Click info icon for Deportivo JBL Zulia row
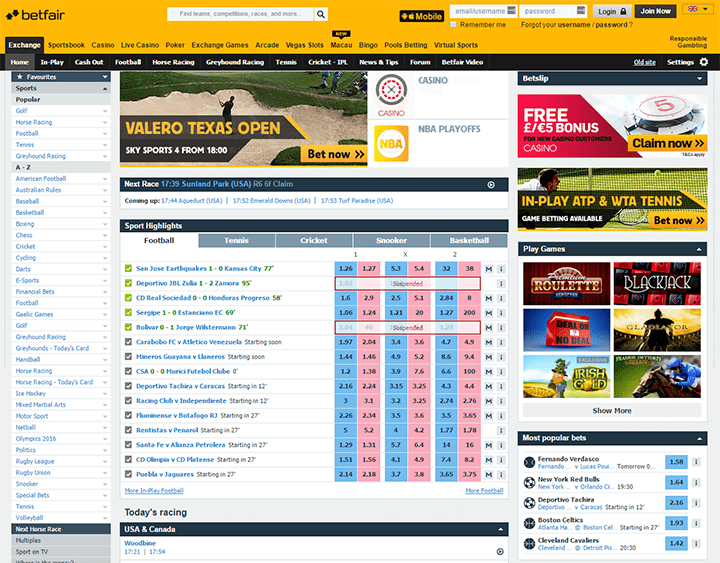 pyautogui.click(x=501, y=284)
